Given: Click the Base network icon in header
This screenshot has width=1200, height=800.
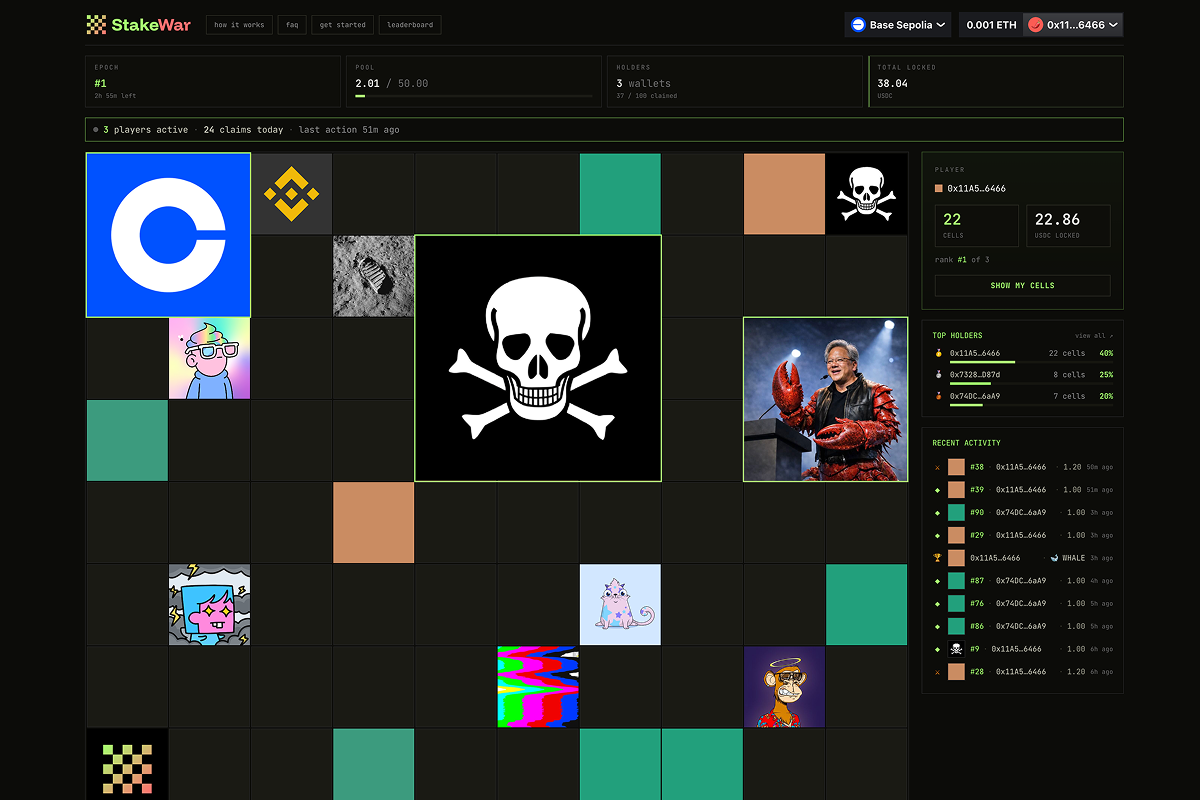Looking at the screenshot, I should click(858, 25).
